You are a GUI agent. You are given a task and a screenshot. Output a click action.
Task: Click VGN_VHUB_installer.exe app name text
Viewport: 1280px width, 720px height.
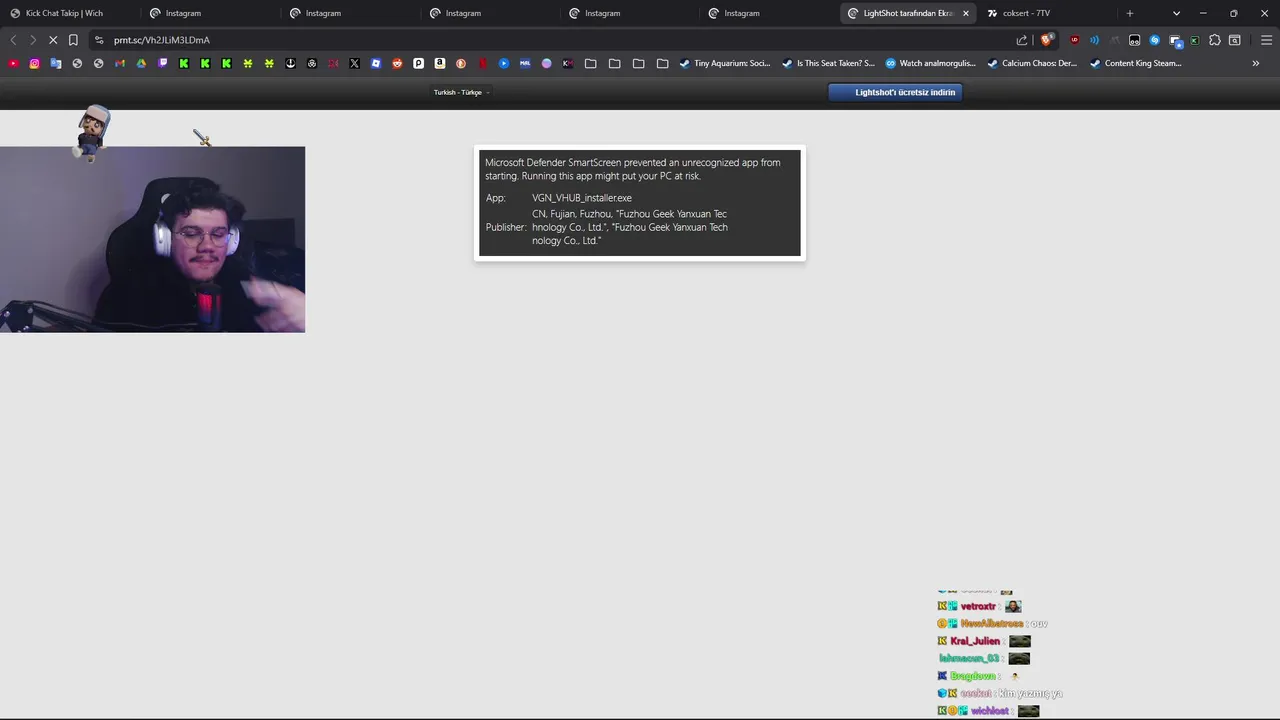coord(582,198)
